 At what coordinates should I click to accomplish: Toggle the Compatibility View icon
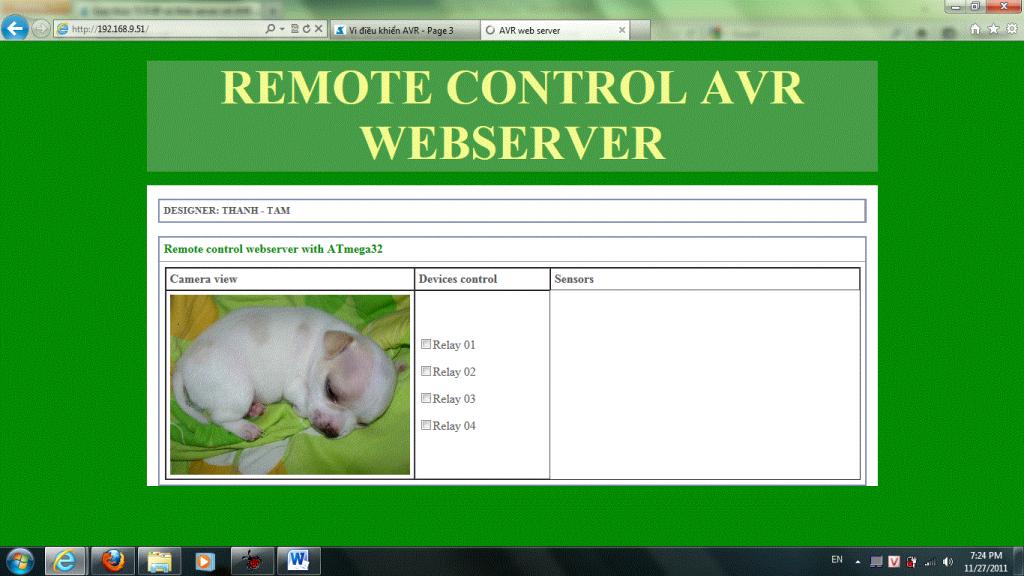[x=295, y=29]
